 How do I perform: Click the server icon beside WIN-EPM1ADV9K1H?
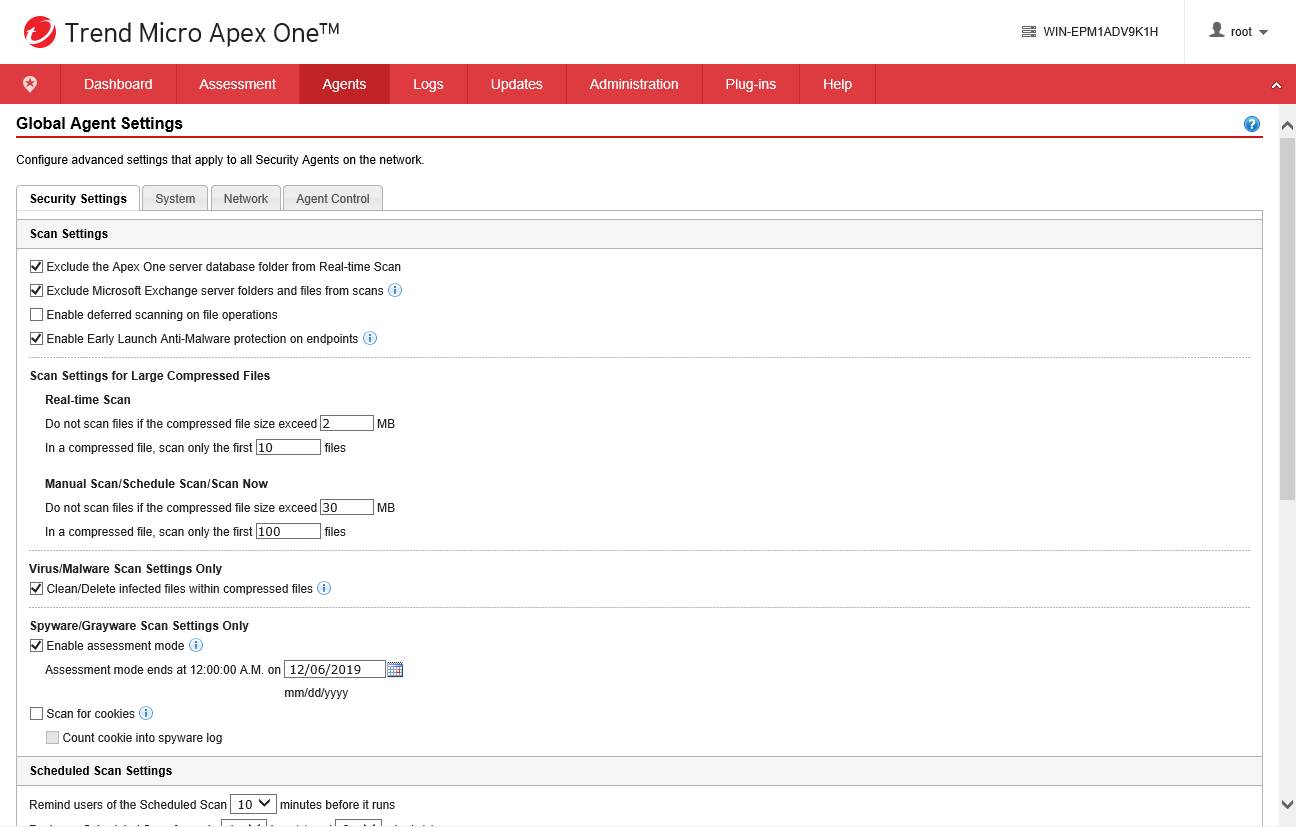point(1029,32)
